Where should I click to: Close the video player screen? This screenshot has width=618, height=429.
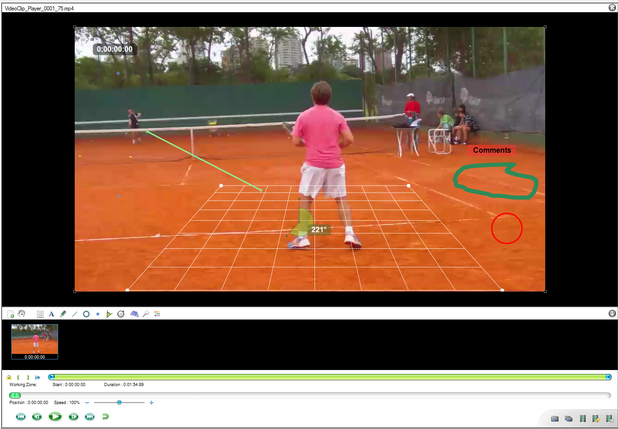pyautogui.click(x=611, y=7)
